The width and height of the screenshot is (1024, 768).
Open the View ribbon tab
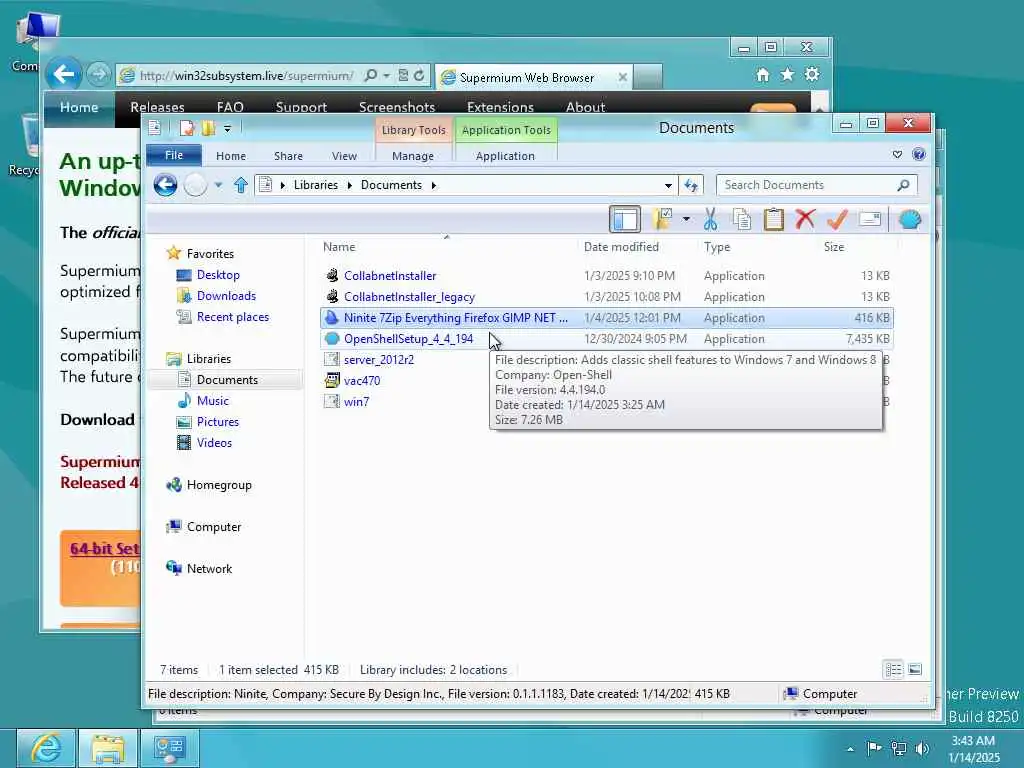[x=344, y=156]
